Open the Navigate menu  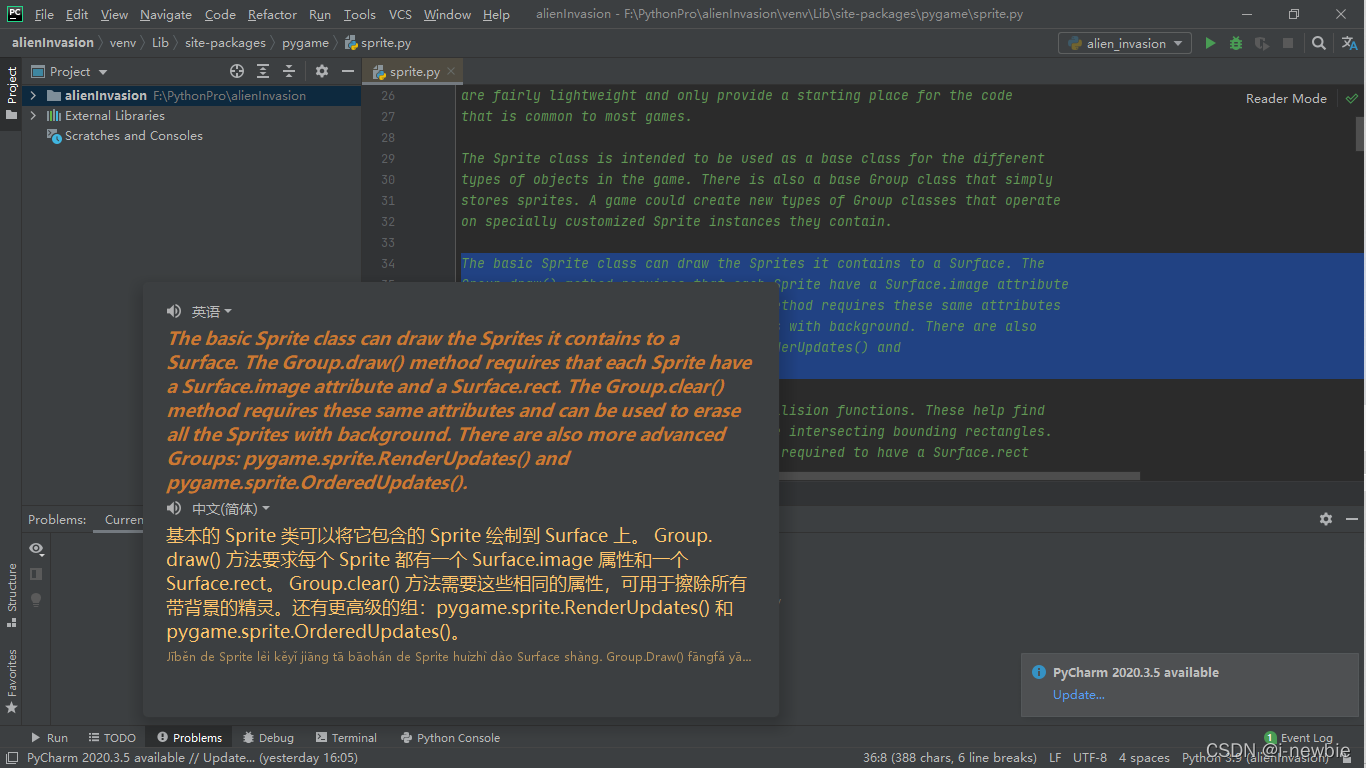[166, 14]
